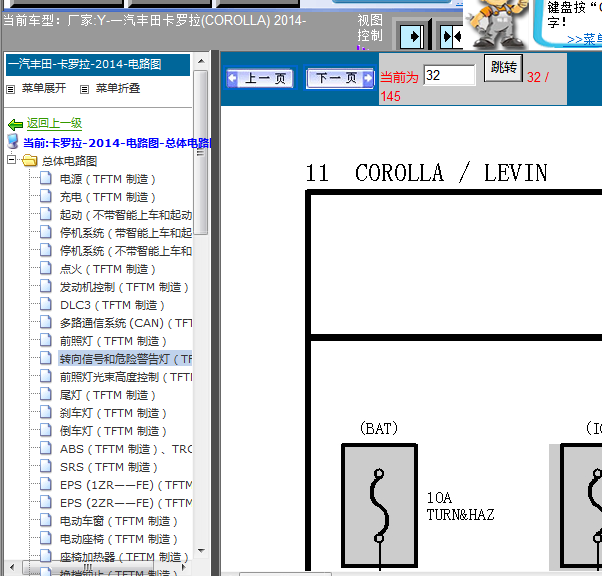This screenshot has width=602, height=576.
Task: Click the sidebar vertical scrollbar thumb
Action: [x=201, y=152]
